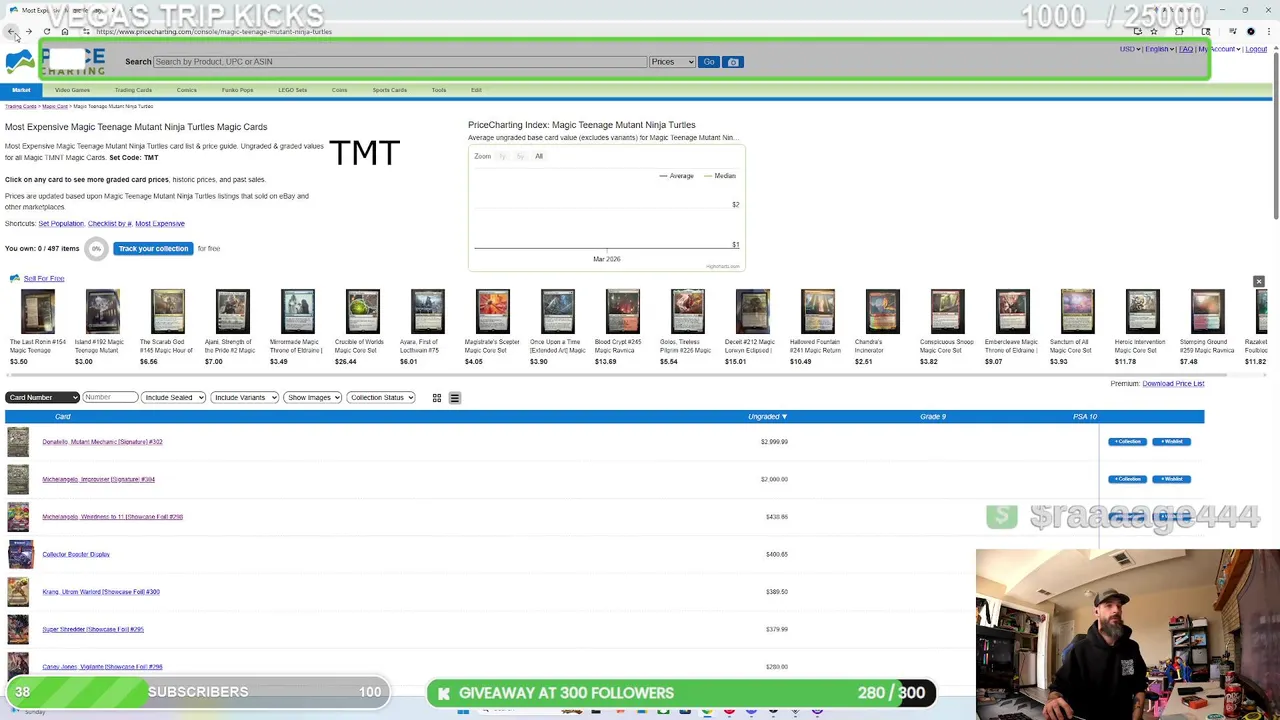The height and width of the screenshot is (720, 1280).
Task: Click Crucible of Worlds carousel thumbnail
Action: click(x=362, y=312)
